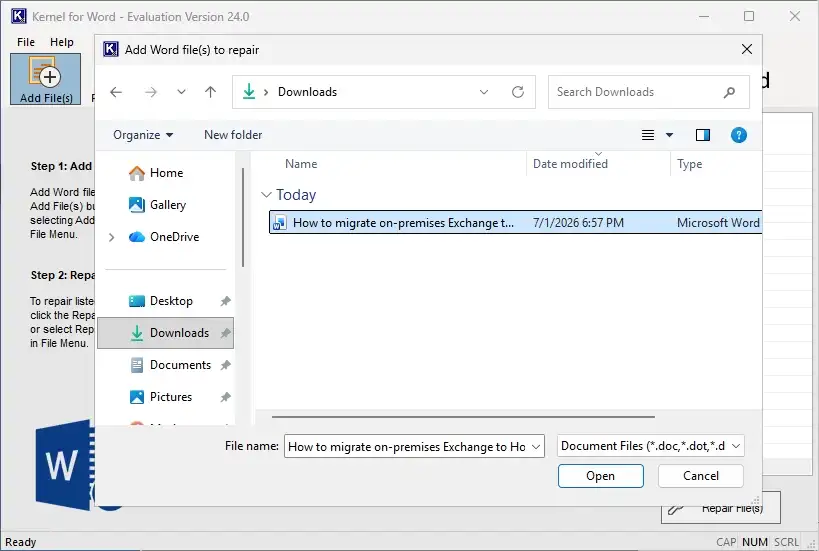Screen dimensions: 819x551
Task: Collapse the Today file group
Action: pos(266,195)
